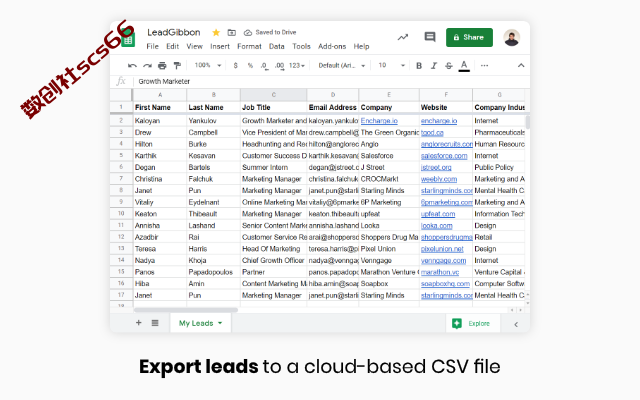Open the salesforce.com website link
The image size is (640, 400).
pyautogui.click(x=444, y=156)
